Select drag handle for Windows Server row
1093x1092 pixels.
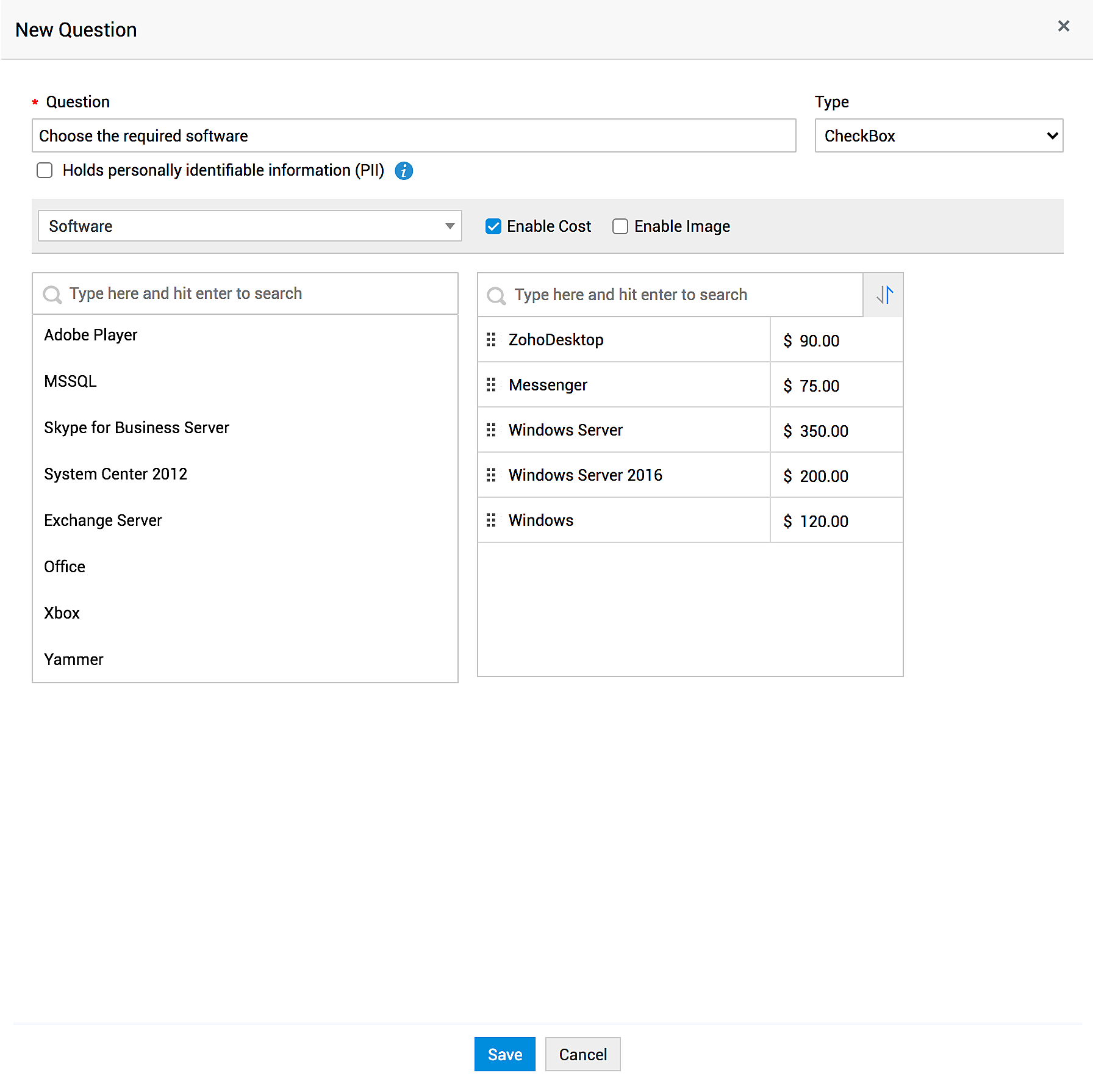491,430
